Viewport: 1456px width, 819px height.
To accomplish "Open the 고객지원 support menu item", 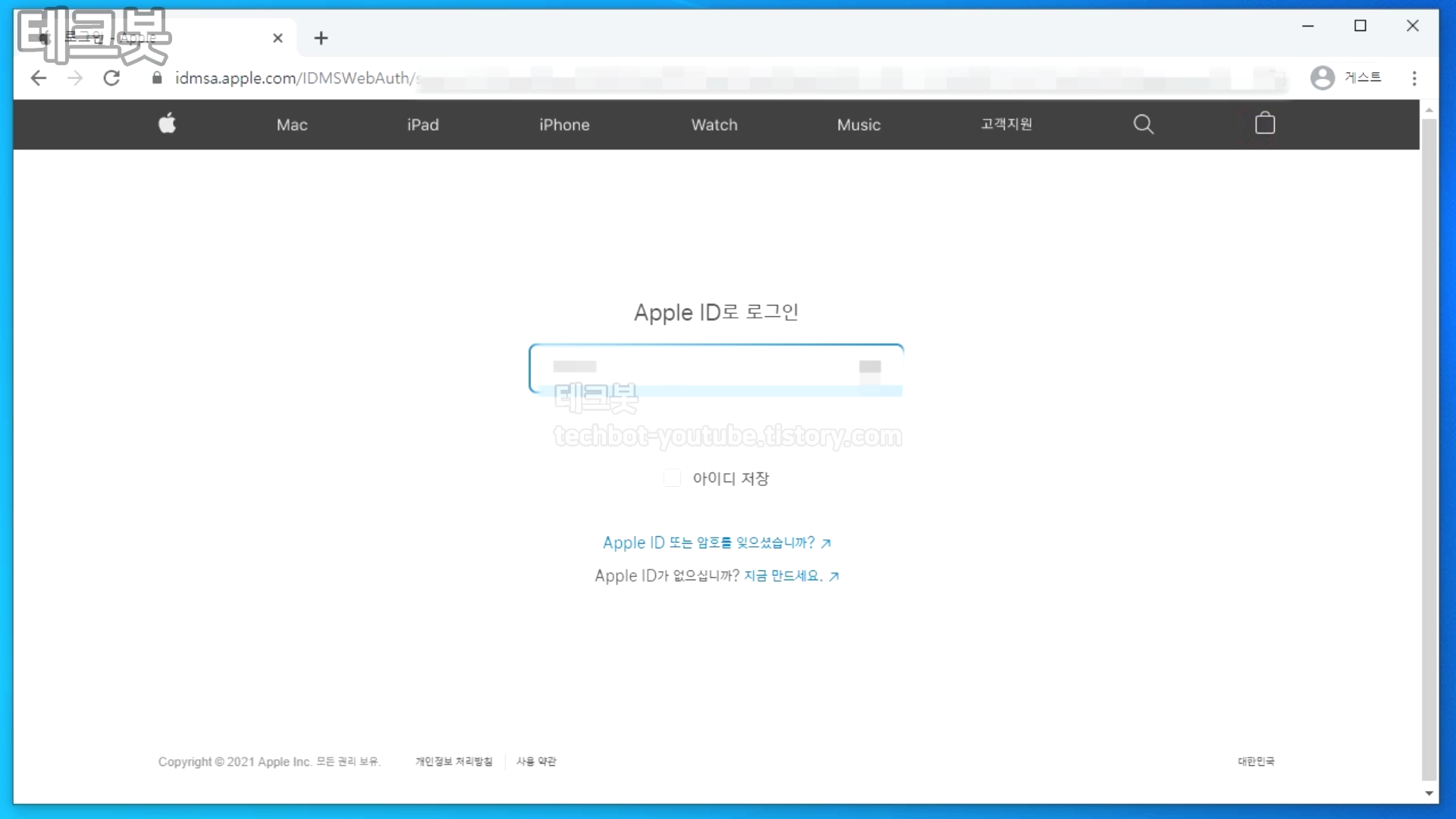I will pyautogui.click(x=1006, y=124).
